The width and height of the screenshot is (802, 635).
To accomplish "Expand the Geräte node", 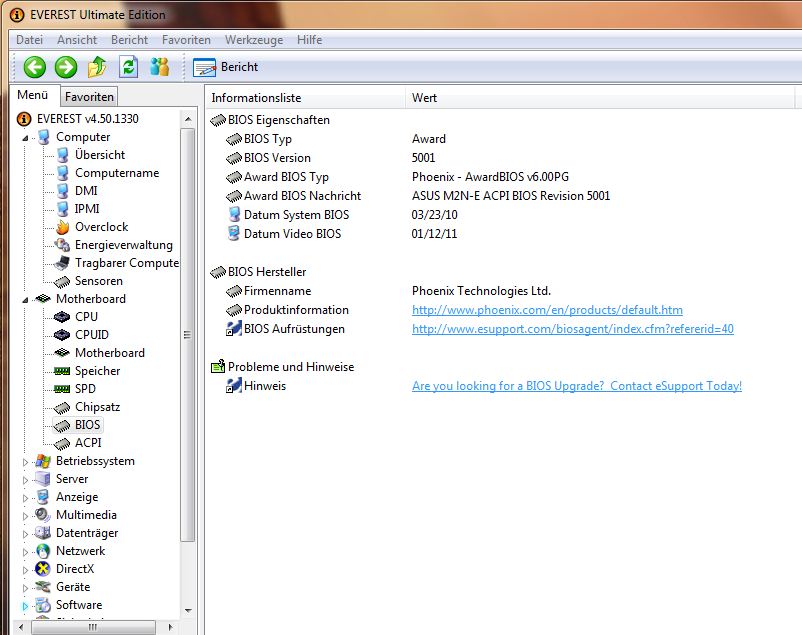I will (25, 587).
